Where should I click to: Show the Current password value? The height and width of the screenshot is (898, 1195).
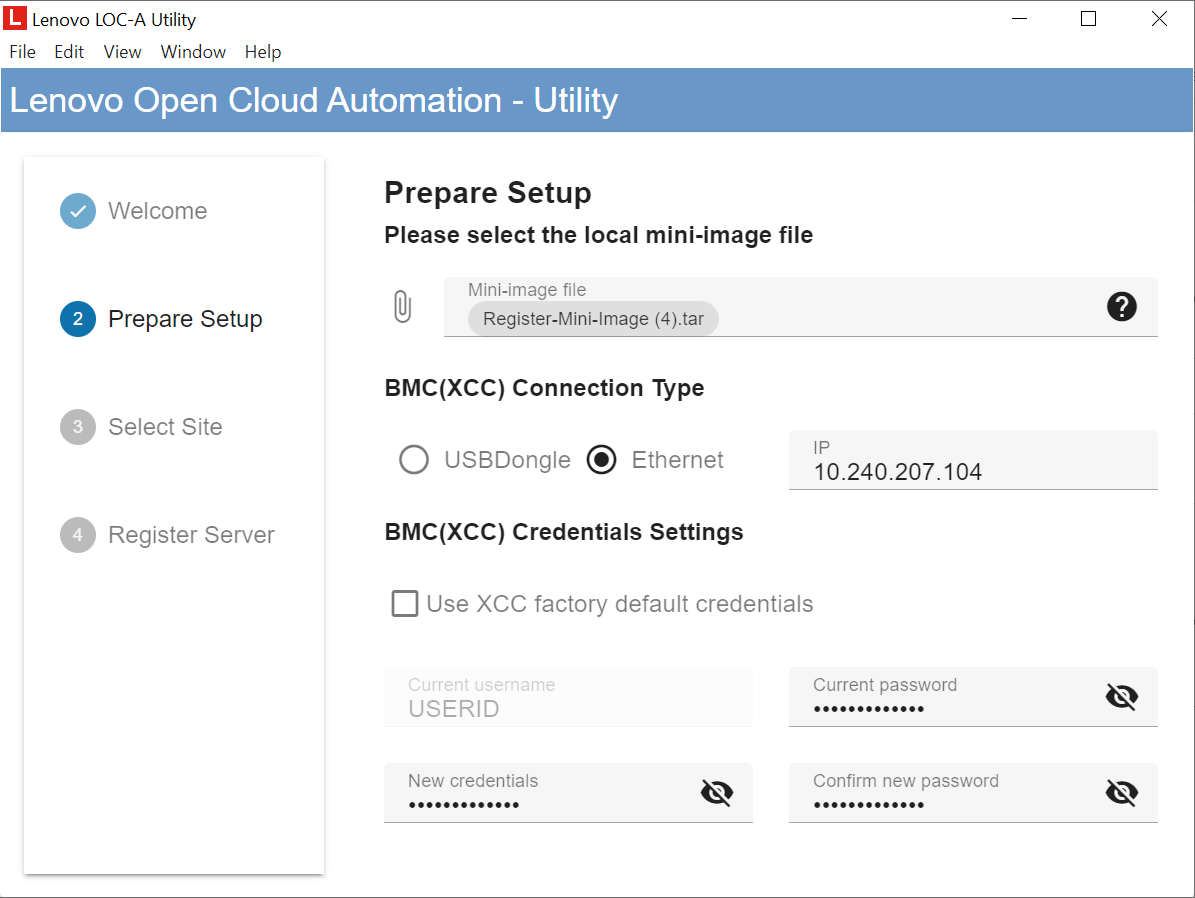(1121, 696)
